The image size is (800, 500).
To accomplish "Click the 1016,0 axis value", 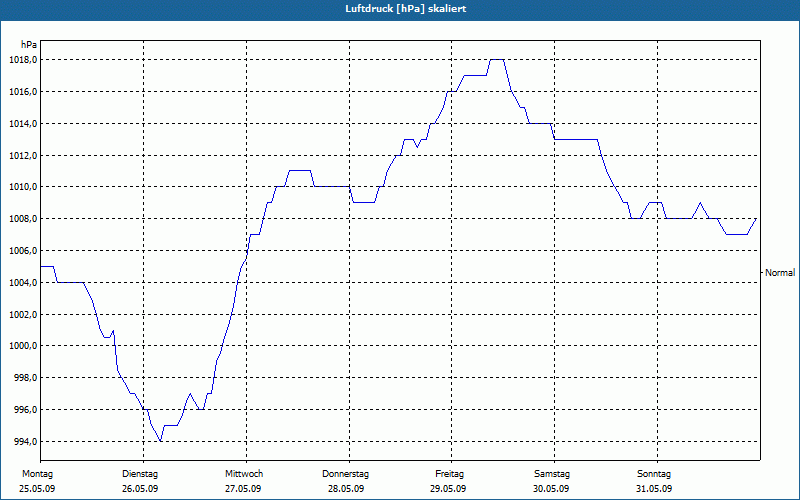I will click(x=22, y=92).
